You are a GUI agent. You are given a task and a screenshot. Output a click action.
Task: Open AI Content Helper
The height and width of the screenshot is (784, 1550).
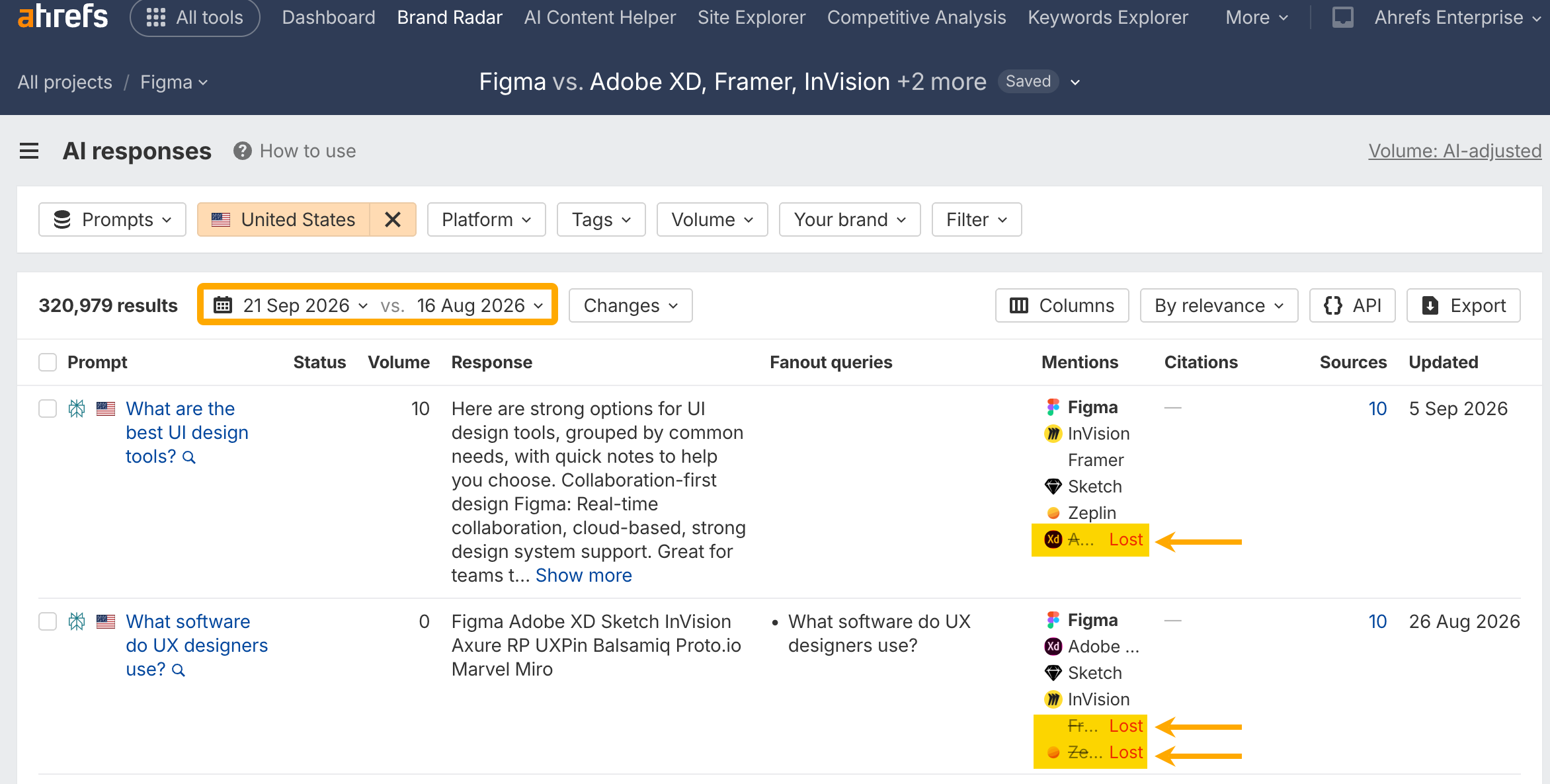click(x=600, y=17)
